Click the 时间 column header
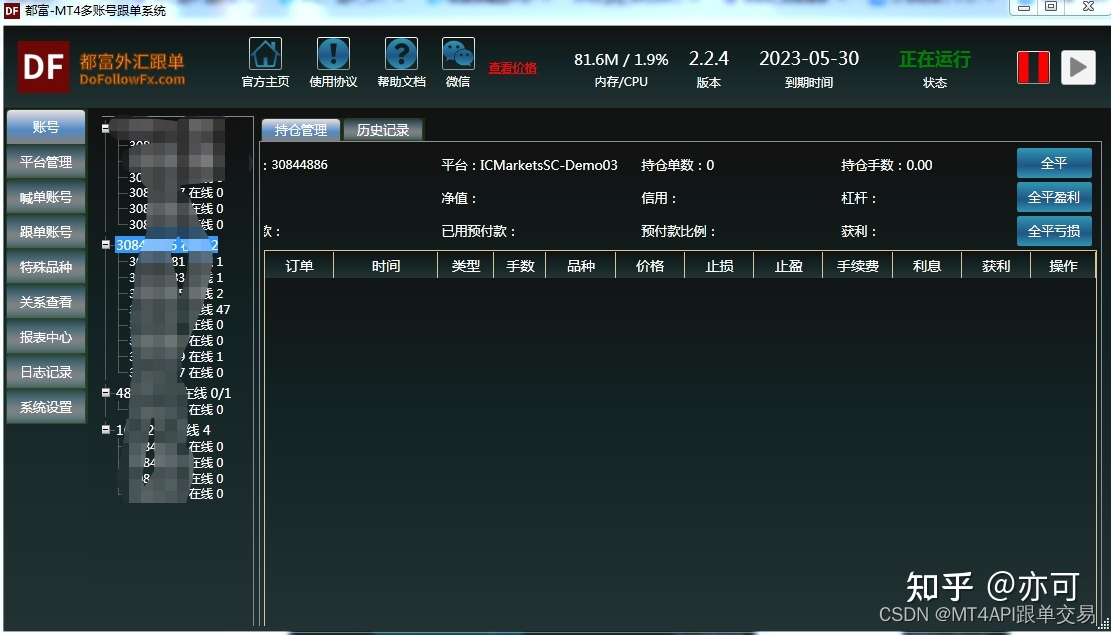The height and width of the screenshot is (635, 1111). coord(385,266)
